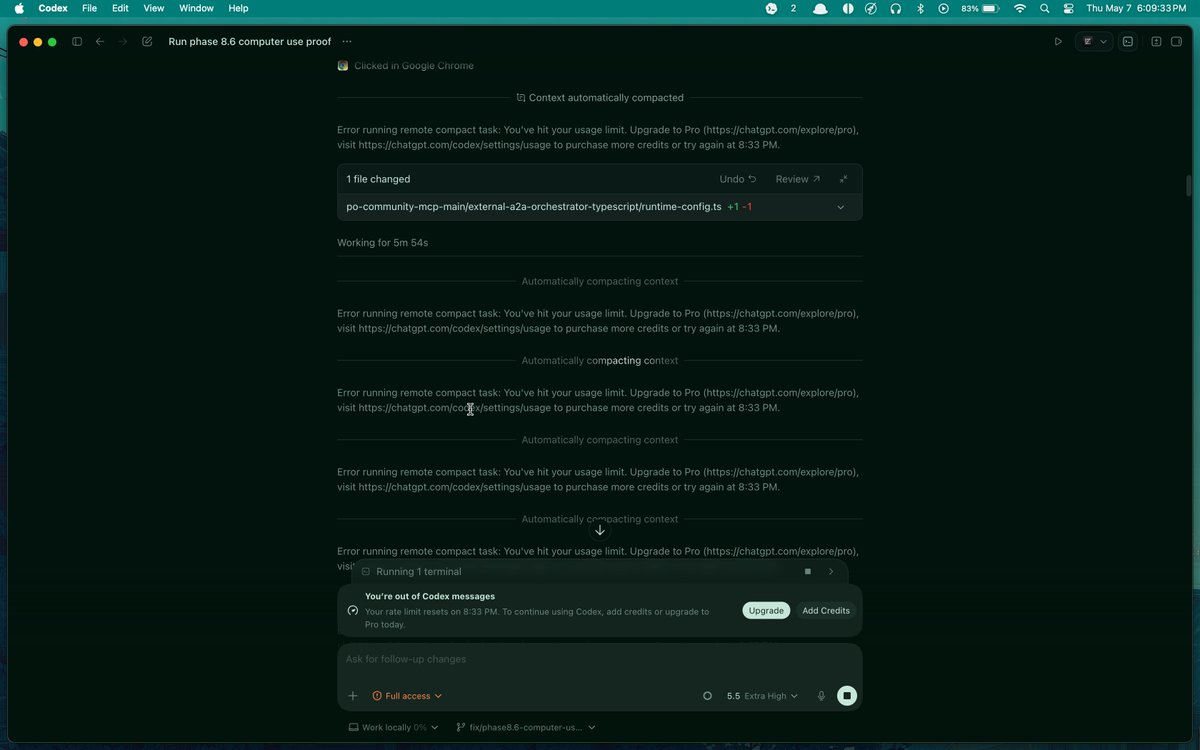Click 'Context automatically compacted' label
The image size is (1200, 750).
point(606,98)
